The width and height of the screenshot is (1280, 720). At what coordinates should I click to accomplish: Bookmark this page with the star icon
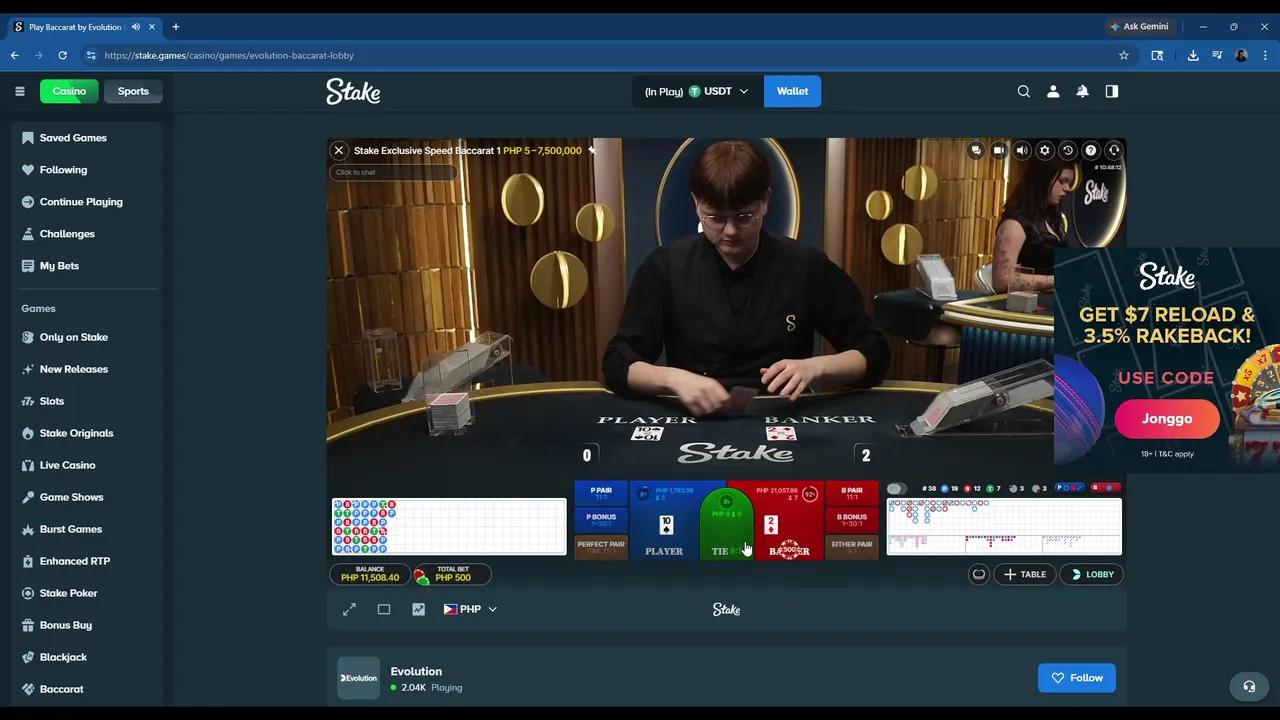coord(1124,55)
